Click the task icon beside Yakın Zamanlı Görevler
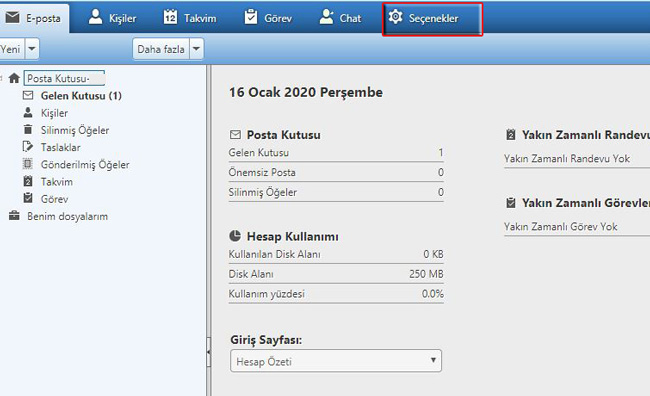The width and height of the screenshot is (650, 396). pyautogui.click(x=511, y=203)
